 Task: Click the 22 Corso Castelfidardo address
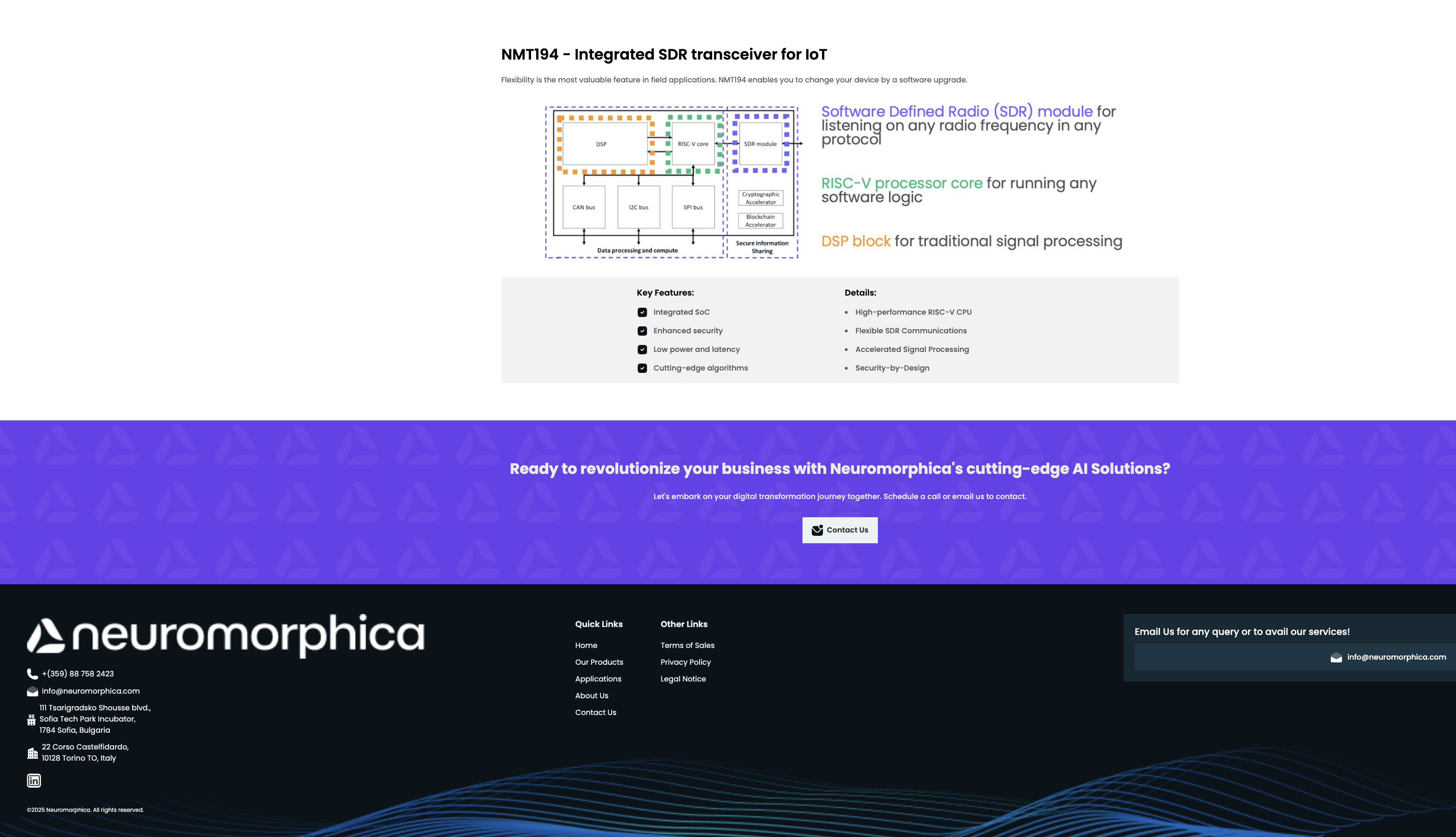pyautogui.click(x=85, y=752)
